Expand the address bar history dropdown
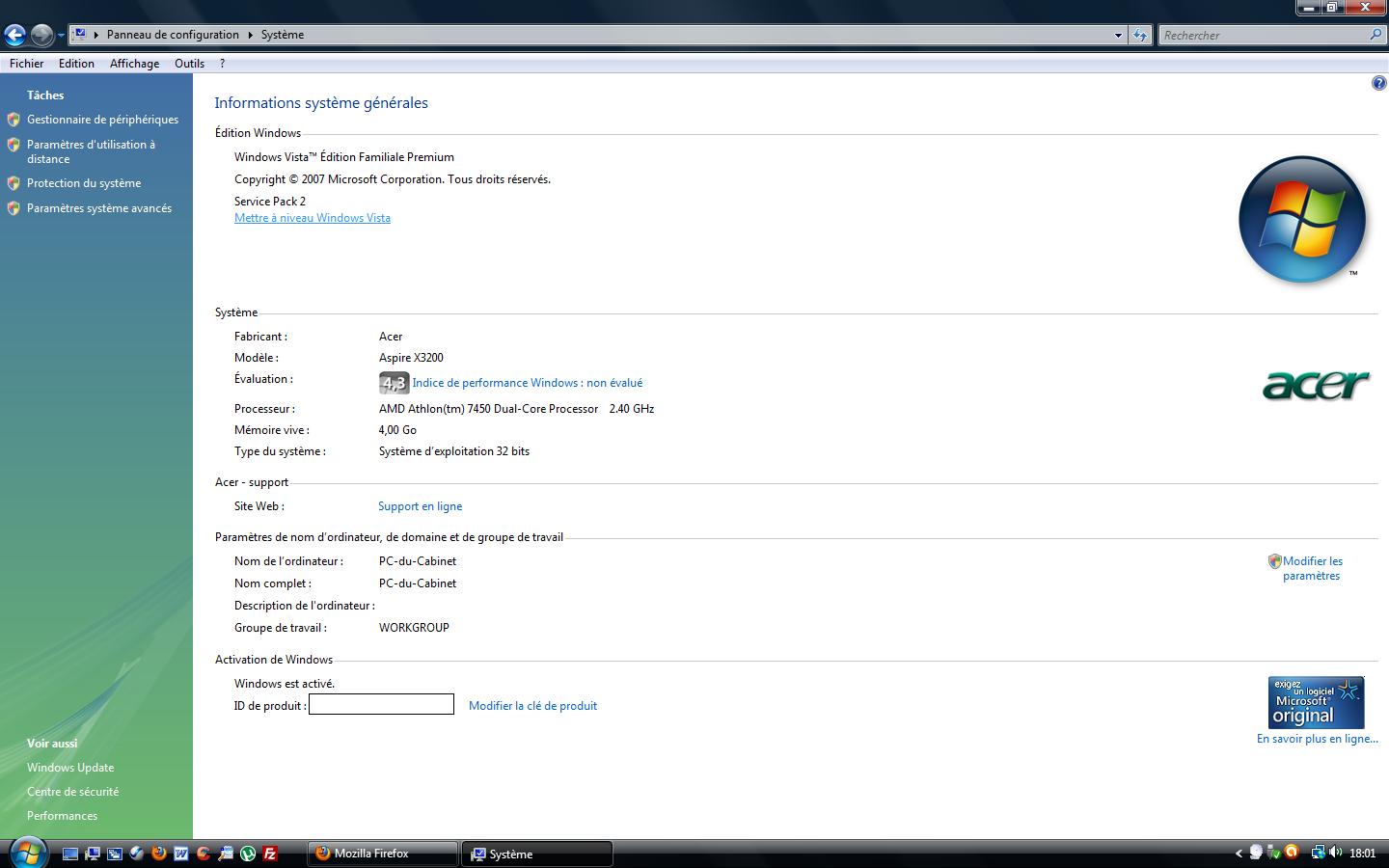The height and width of the screenshot is (868, 1389). [x=1118, y=35]
